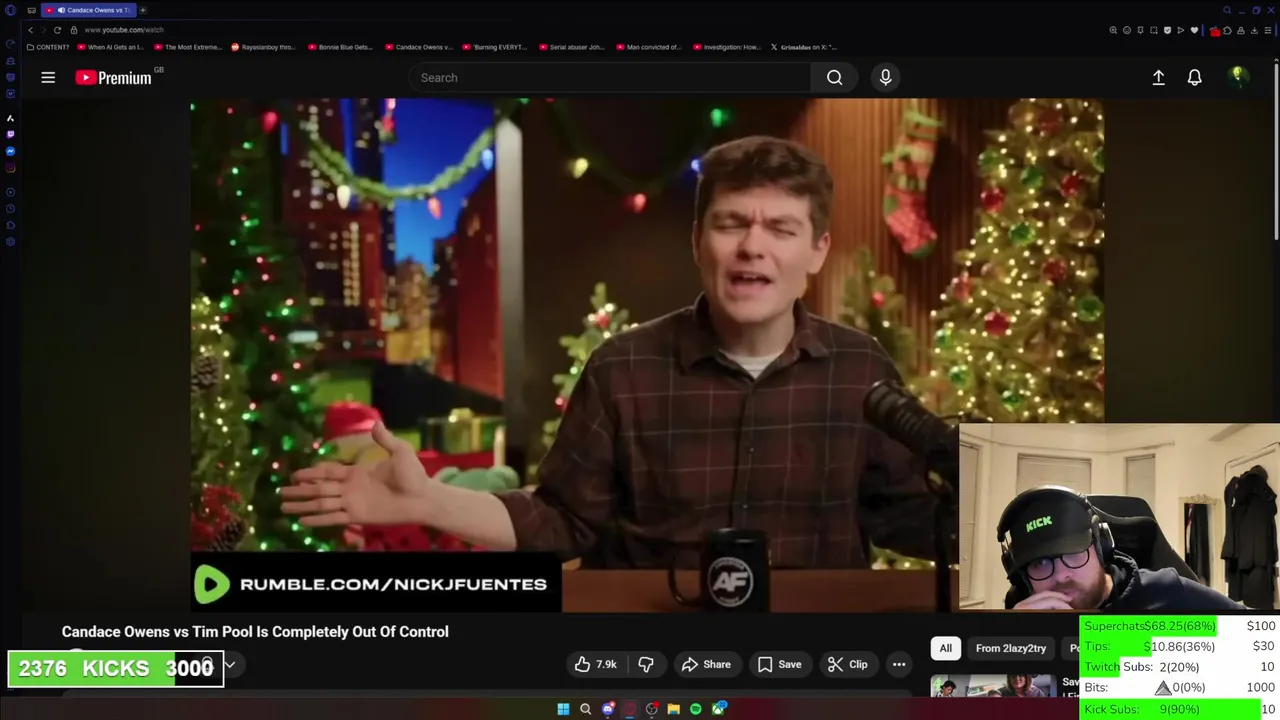Select the From 2lazy2try chip
Screen dimensions: 1280x720
coord(1011,648)
